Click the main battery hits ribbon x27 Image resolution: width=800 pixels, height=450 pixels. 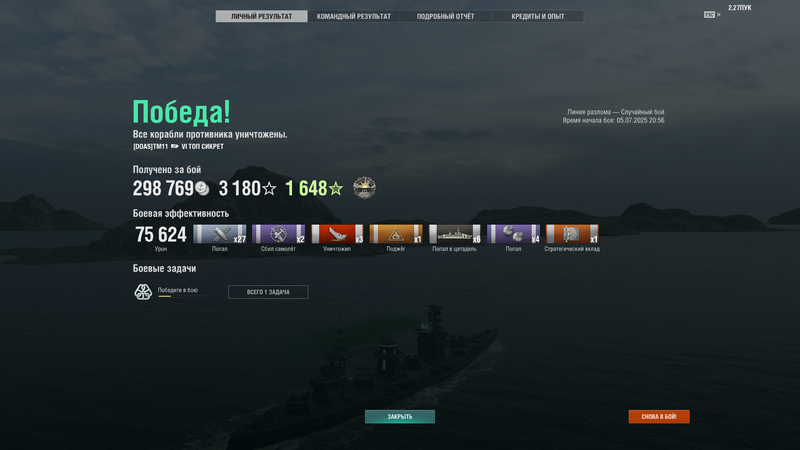(220, 234)
